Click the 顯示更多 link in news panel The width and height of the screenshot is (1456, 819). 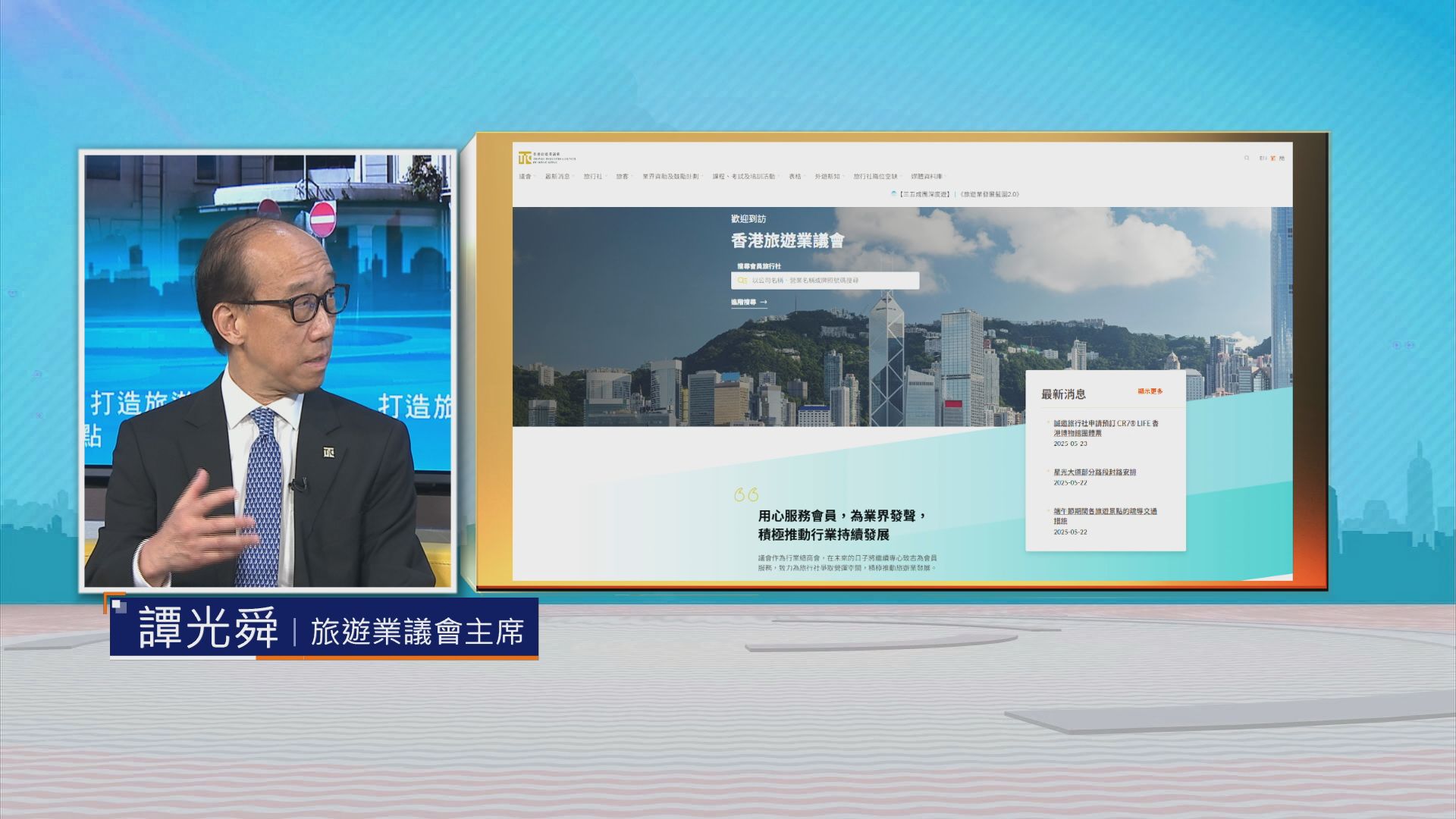pyautogui.click(x=1150, y=391)
